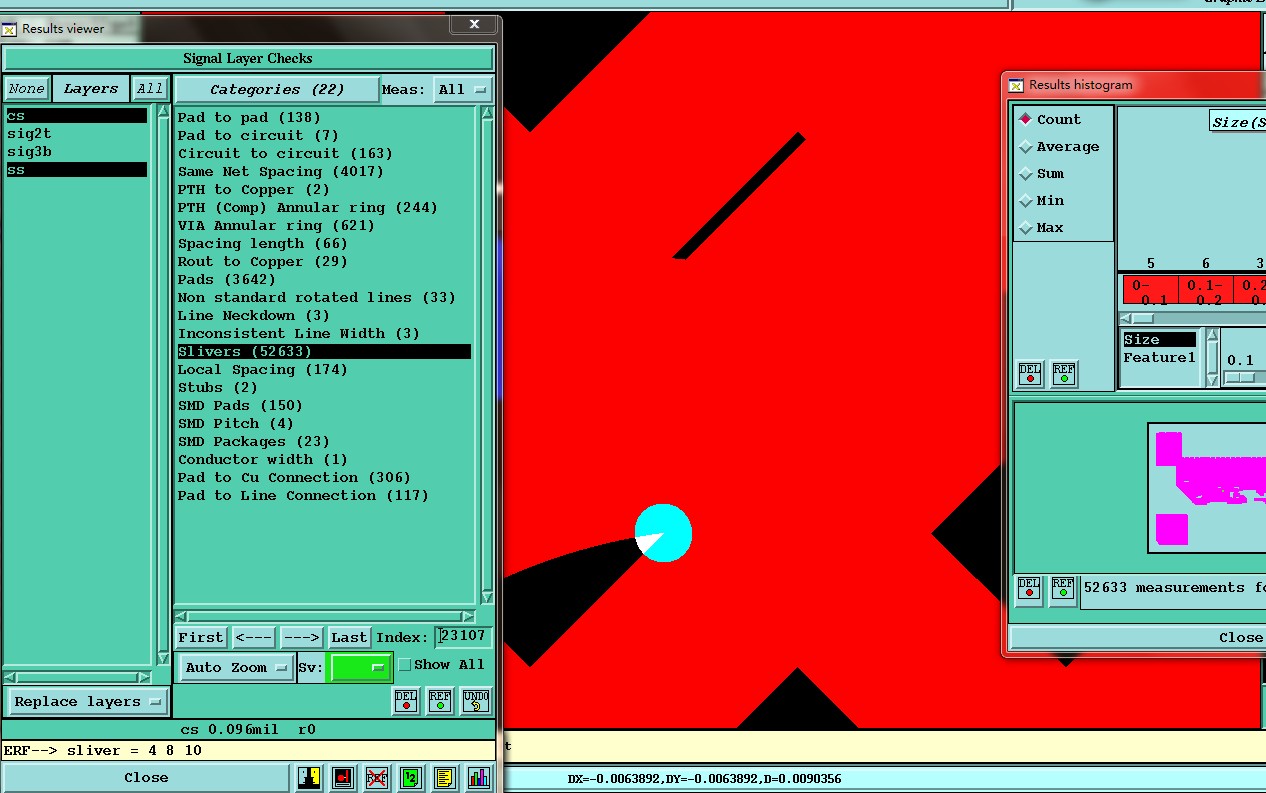Click the 0.1-0.2 red histogram bin

coord(1205,291)
